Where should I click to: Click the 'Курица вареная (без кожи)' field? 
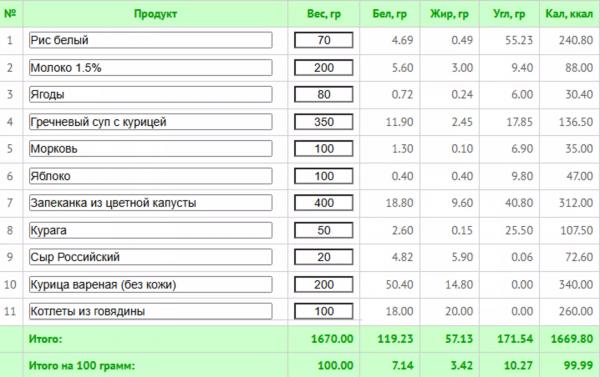click(x=150, y=285)
